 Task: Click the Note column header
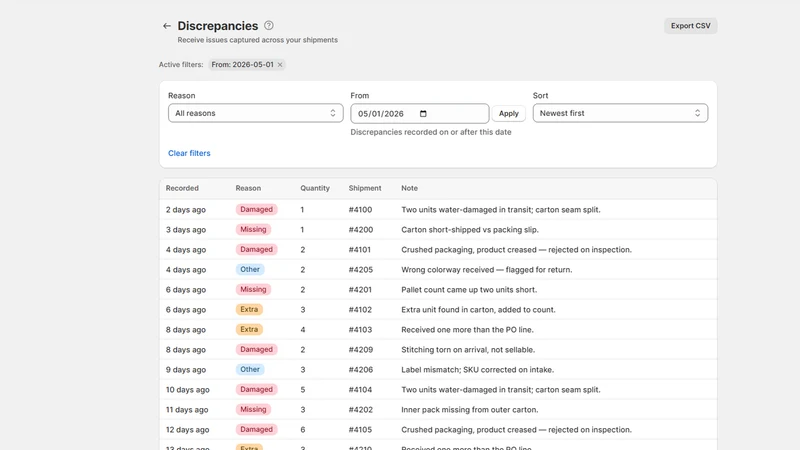tap(409, 188)
